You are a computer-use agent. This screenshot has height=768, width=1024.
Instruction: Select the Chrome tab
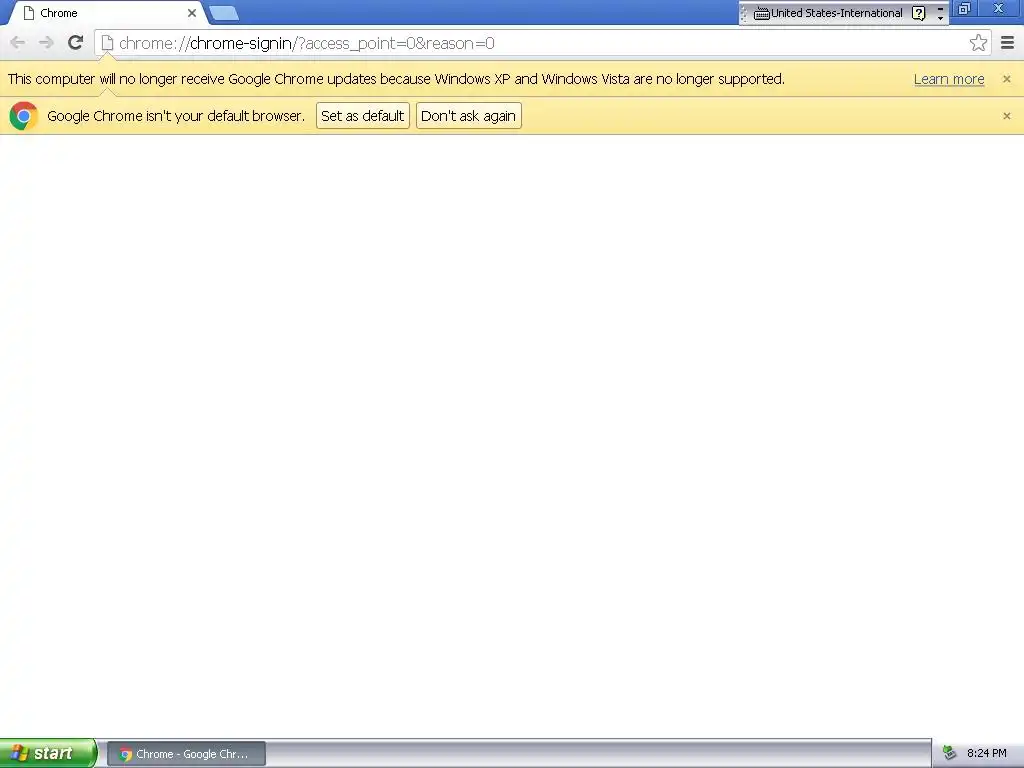108,13
